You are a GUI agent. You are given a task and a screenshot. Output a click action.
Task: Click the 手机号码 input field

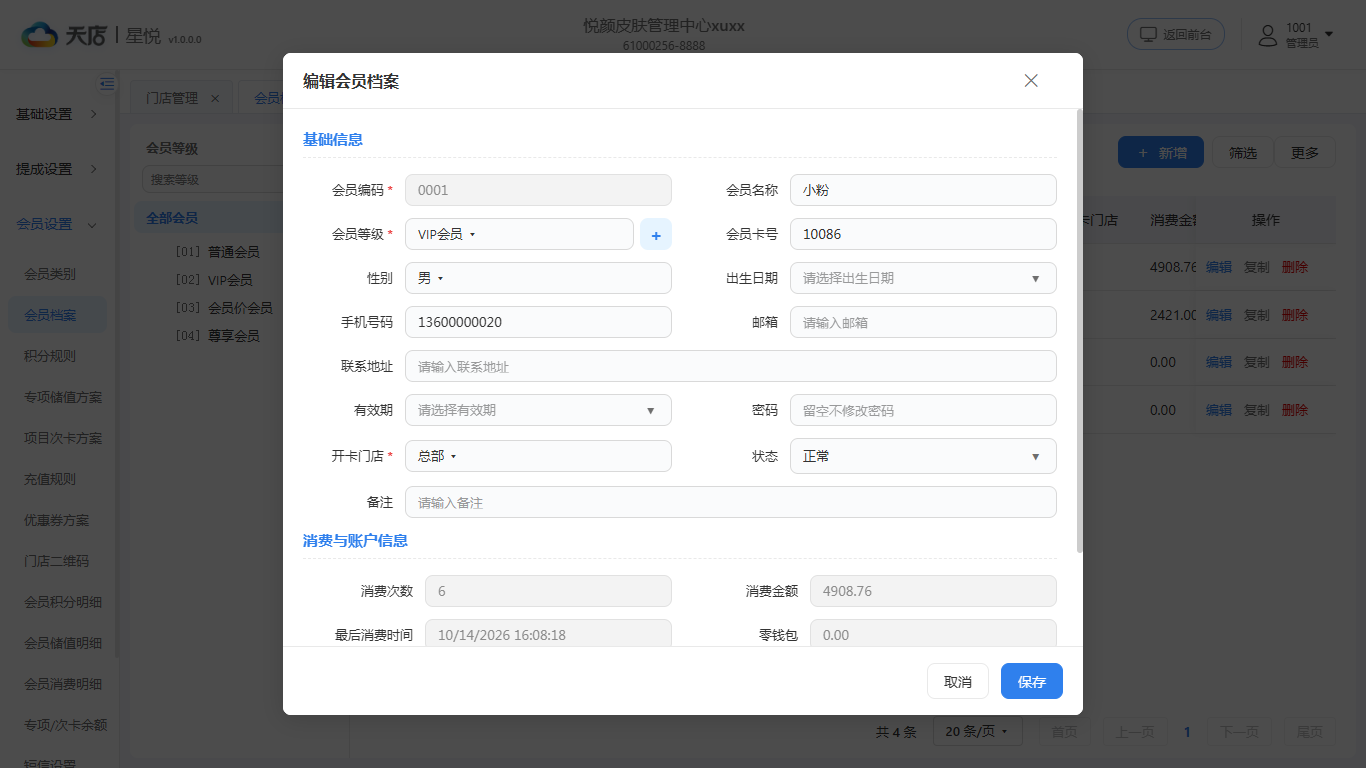coord(538,322)
